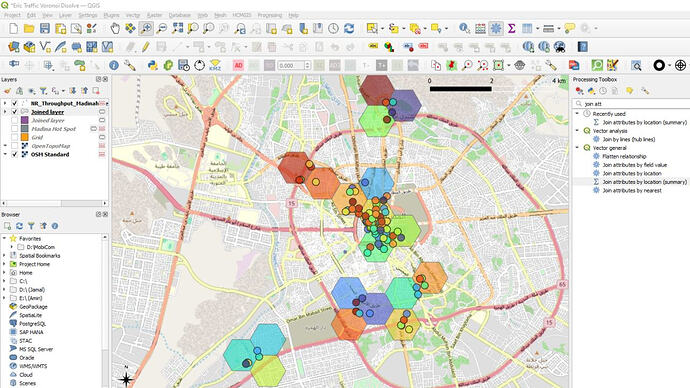Click the orange Grid layer color swatch

(25, 137)
